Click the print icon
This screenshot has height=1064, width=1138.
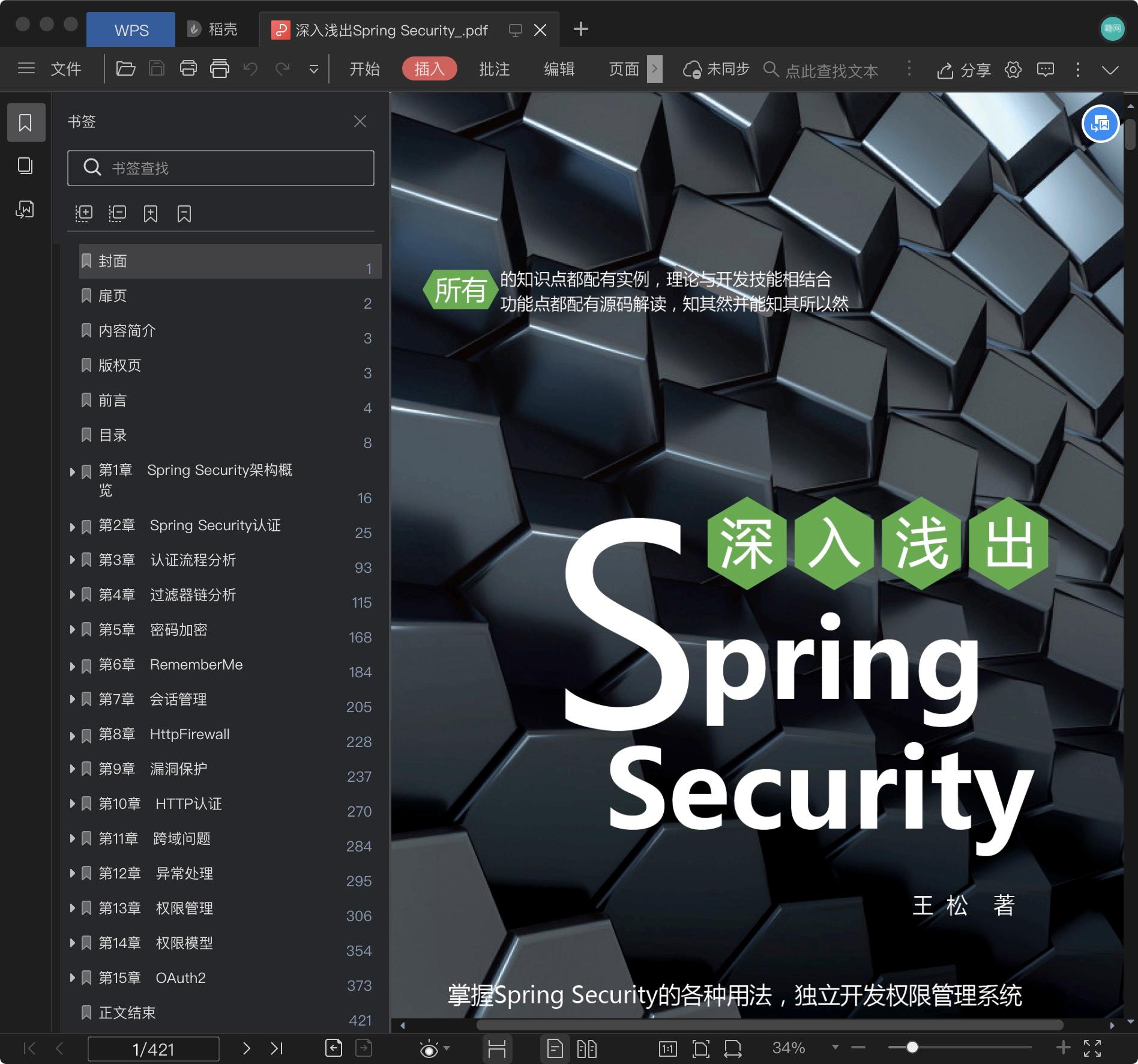pyautogui.click(x=188, y=68)
